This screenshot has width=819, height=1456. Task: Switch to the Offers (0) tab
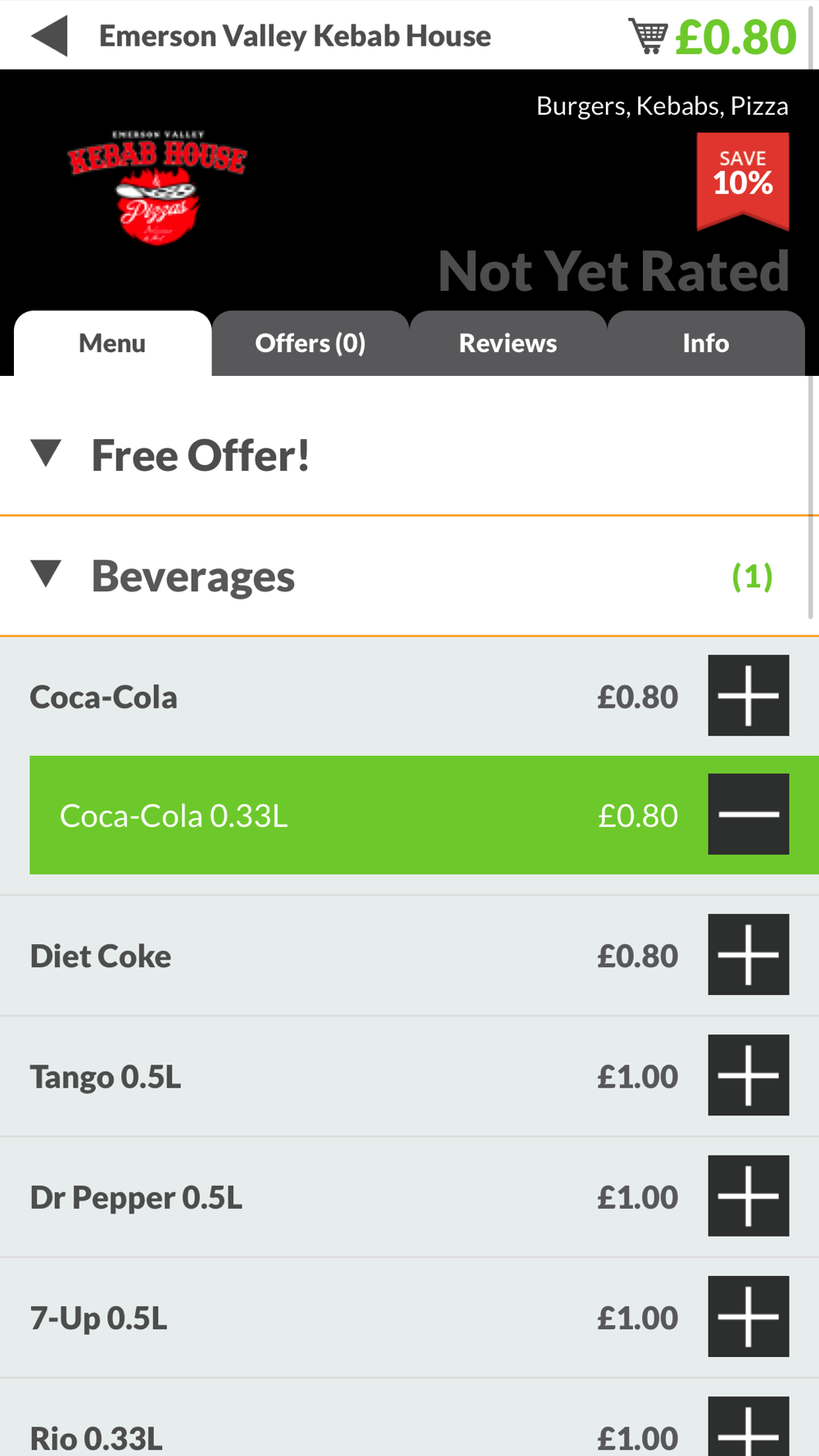[310, 343]
